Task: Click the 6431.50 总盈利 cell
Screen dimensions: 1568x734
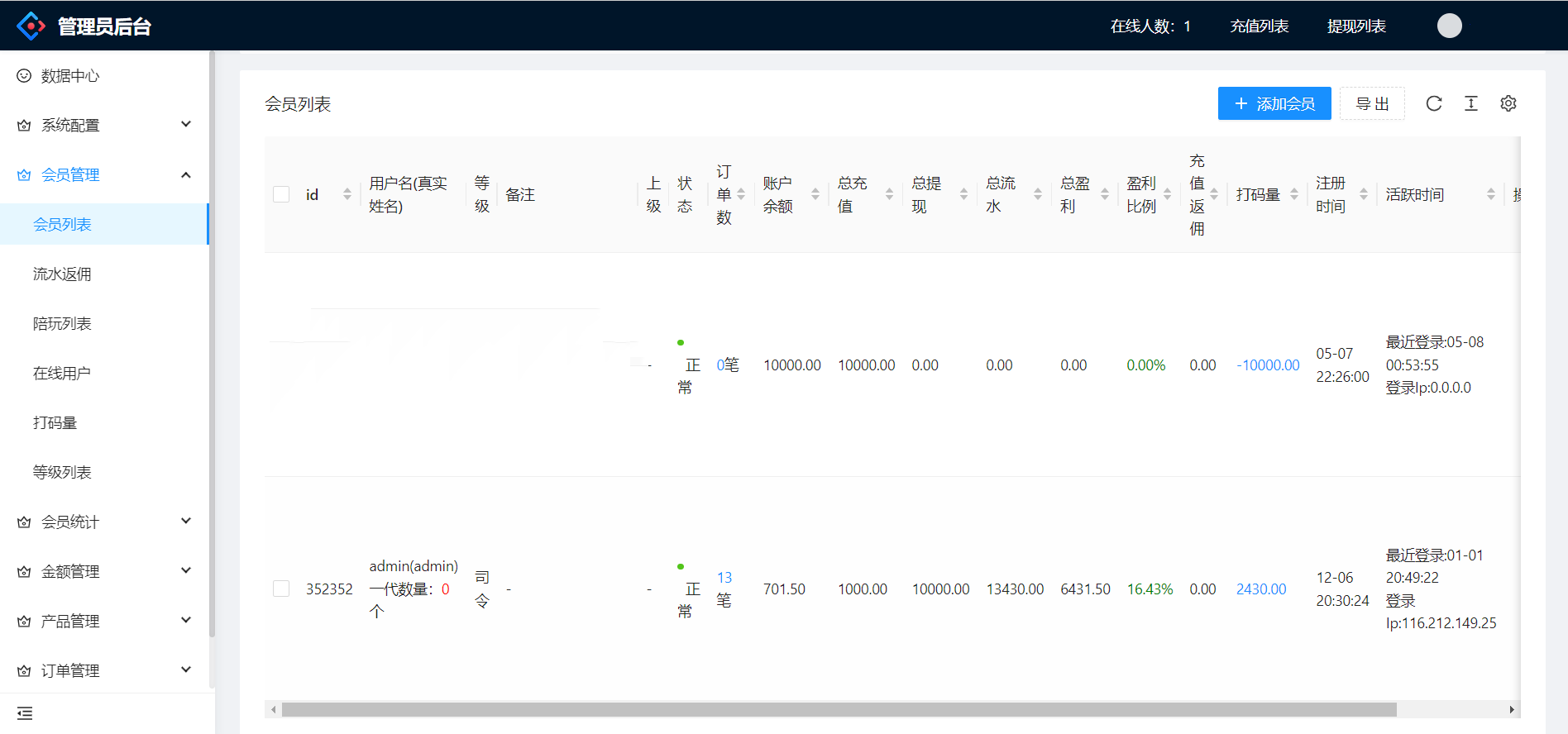Action: click(x=1085, y=589)
